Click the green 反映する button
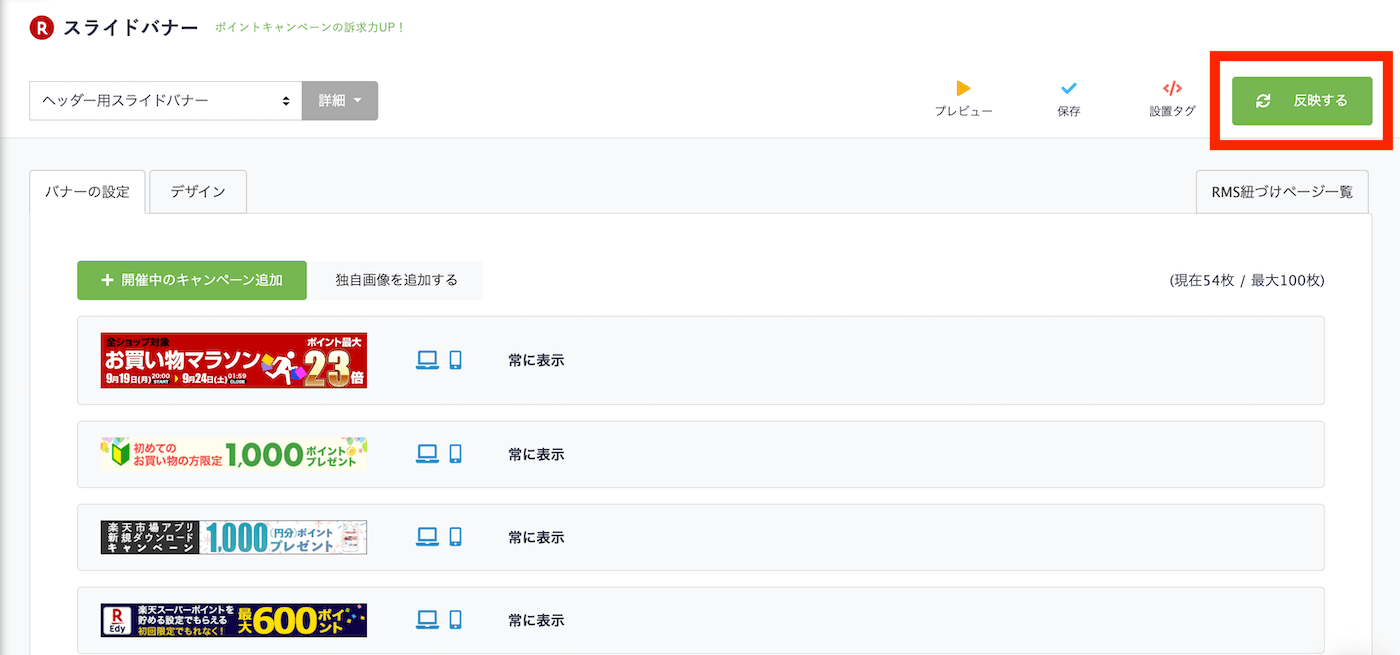This screenshot has width=1400, height=655. [x=1302, y=101]
